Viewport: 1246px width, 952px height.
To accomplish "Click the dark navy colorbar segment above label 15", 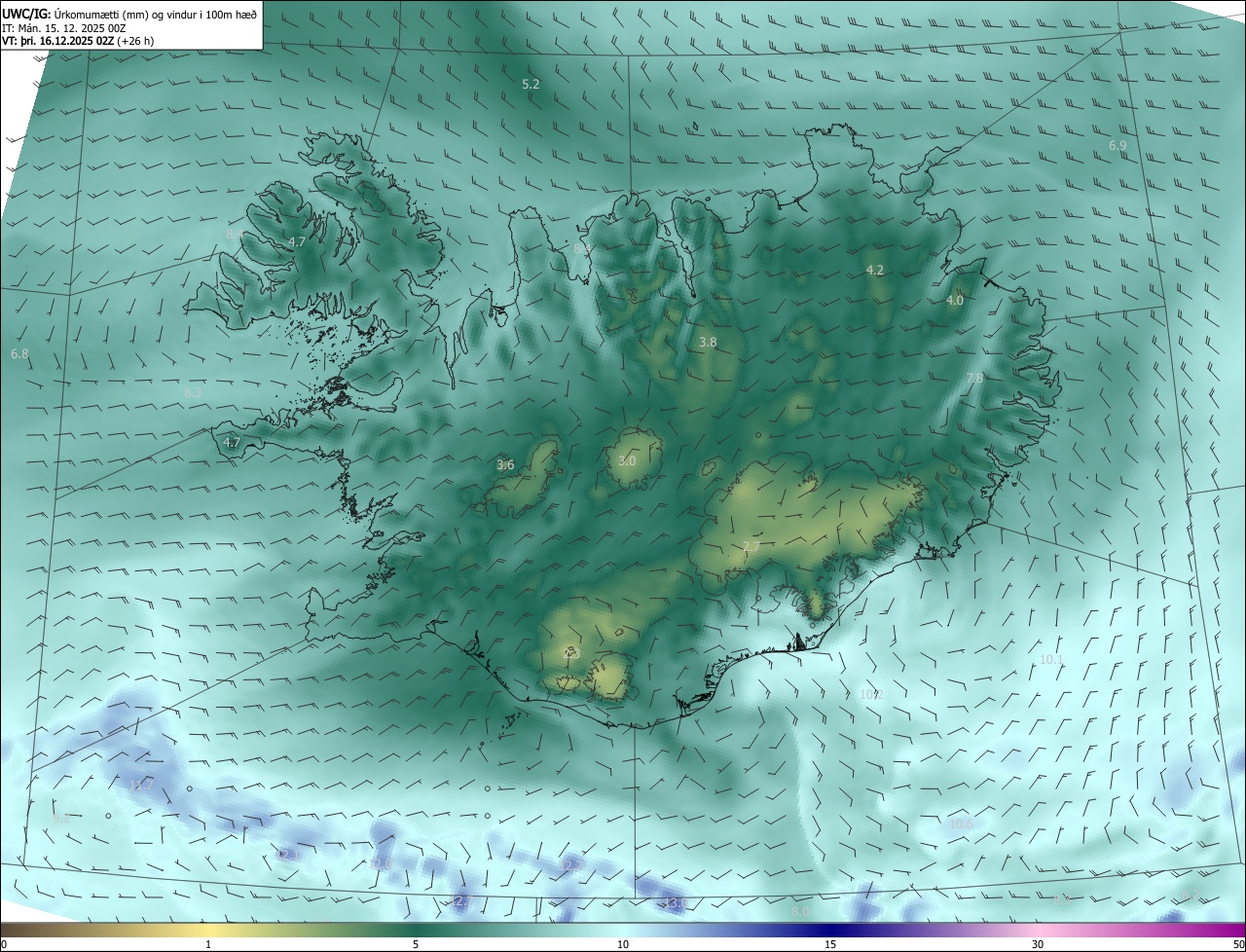I will (830, 930).
